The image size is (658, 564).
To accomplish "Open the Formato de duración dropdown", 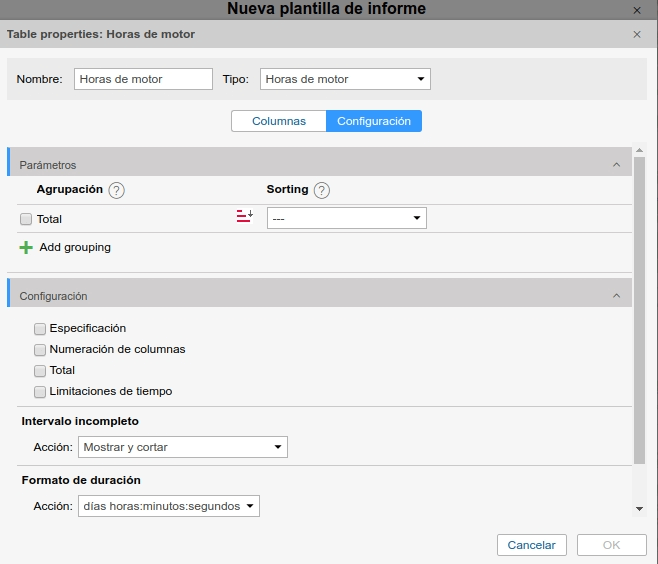I will coord(169,506).
